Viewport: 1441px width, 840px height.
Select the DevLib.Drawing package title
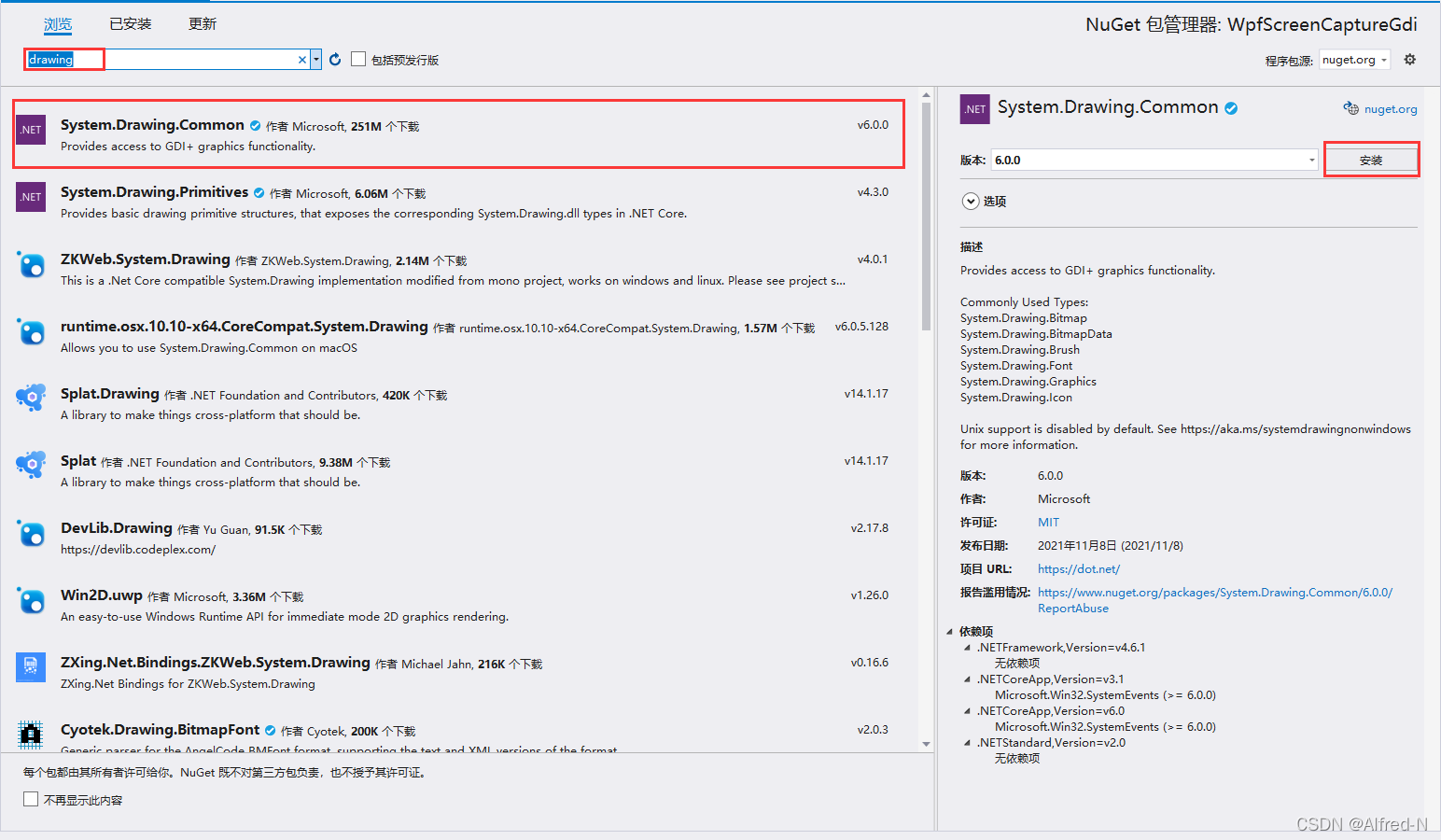pos(117,528)
